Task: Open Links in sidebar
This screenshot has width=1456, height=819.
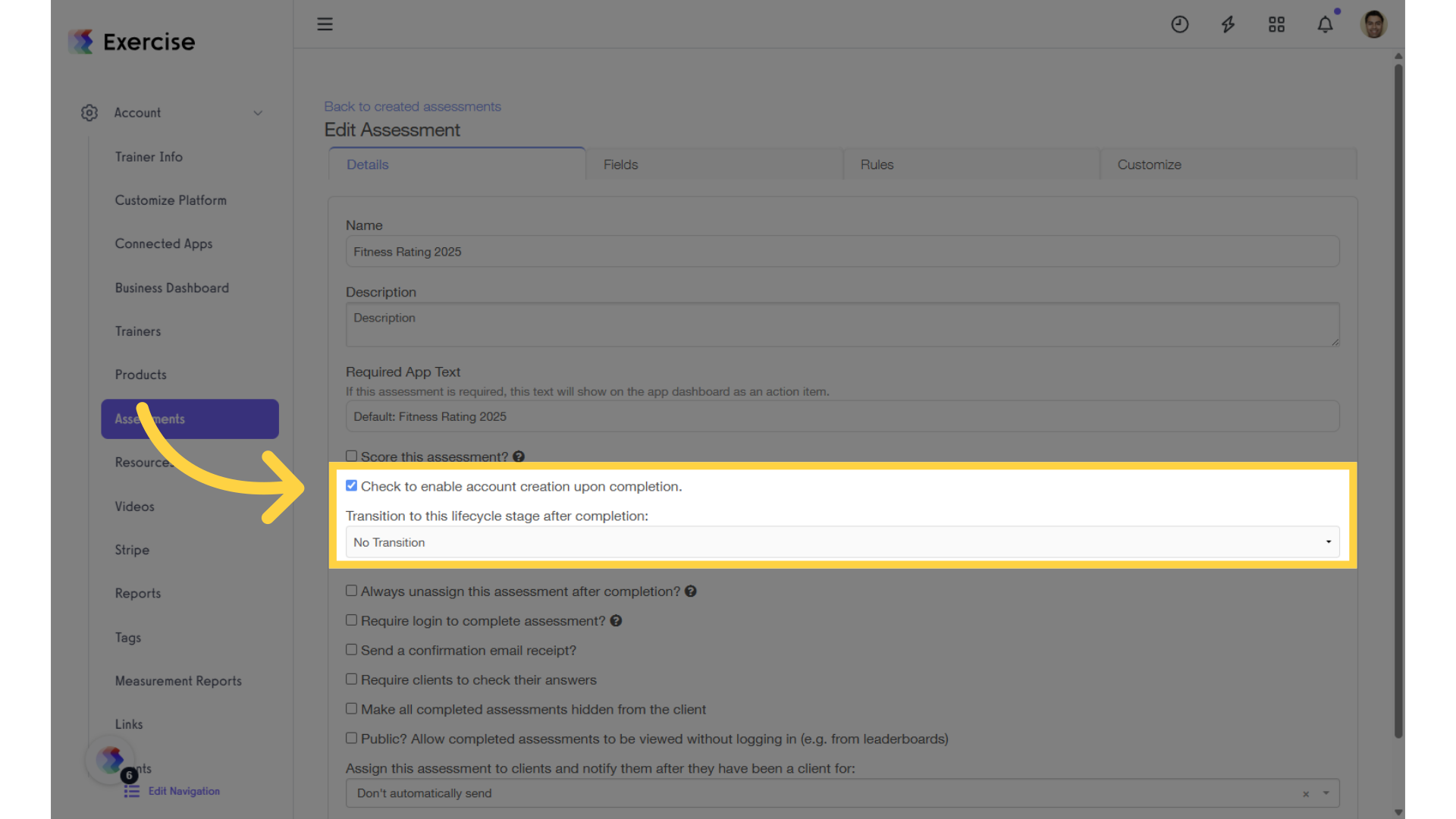Action: pyautogui.click(x=129, y=724)
